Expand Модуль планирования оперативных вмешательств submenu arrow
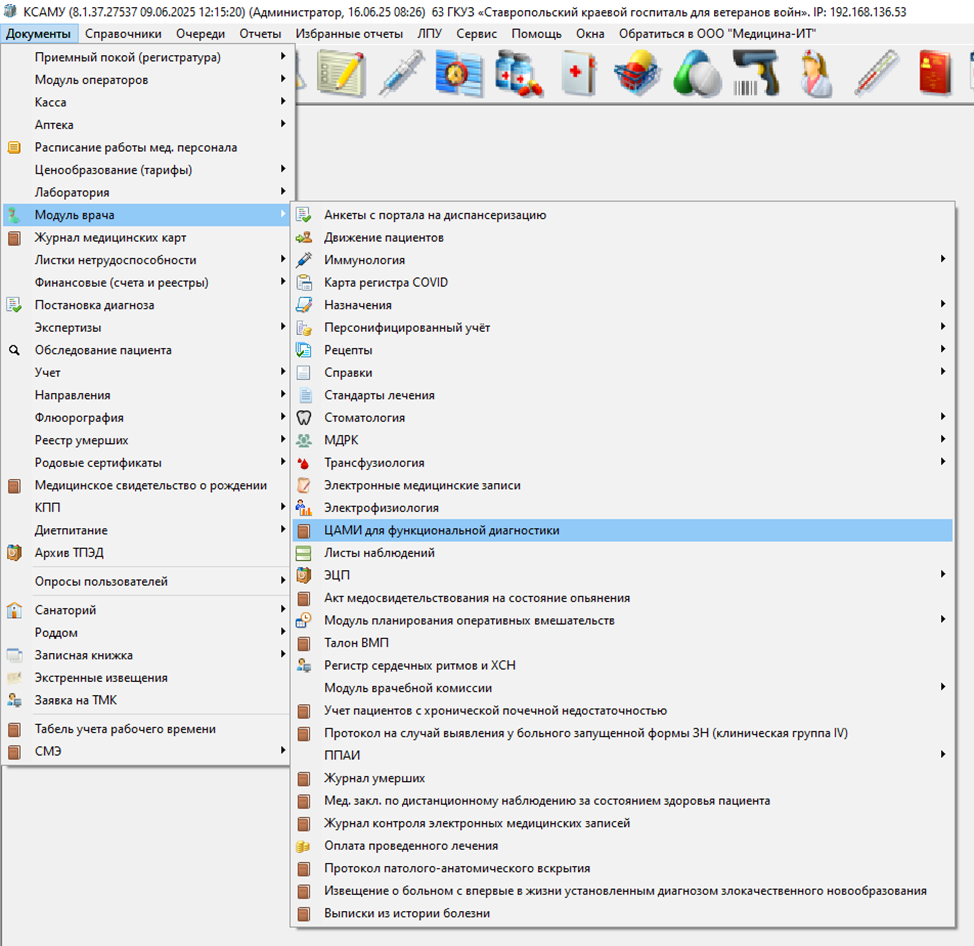 (943, 620)
